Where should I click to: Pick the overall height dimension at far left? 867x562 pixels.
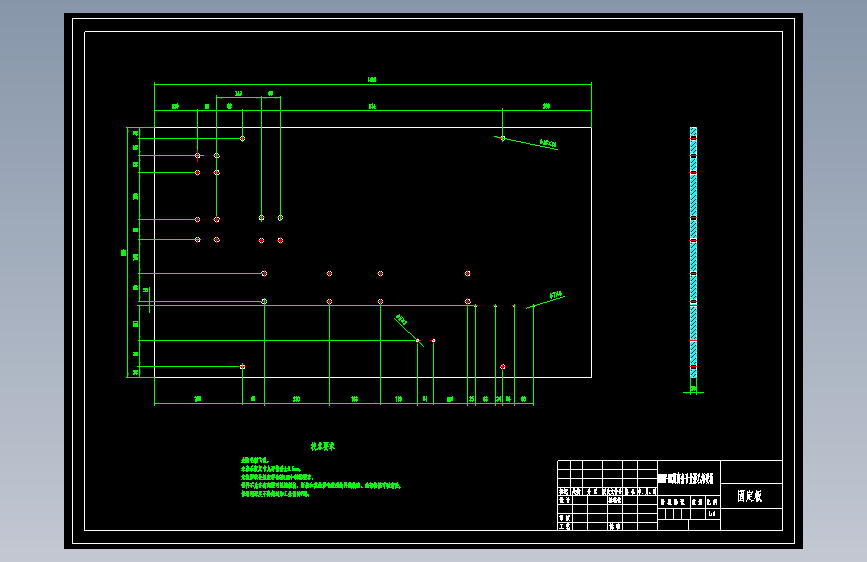pos(123,253)
